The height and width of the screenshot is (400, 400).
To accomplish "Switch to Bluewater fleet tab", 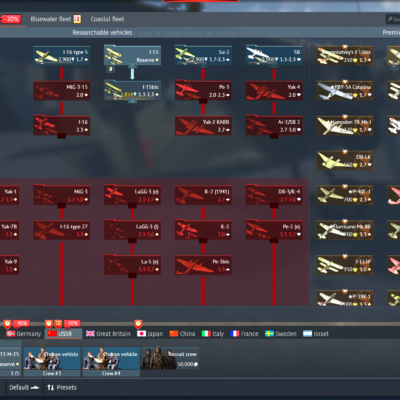I will [55, 19].
